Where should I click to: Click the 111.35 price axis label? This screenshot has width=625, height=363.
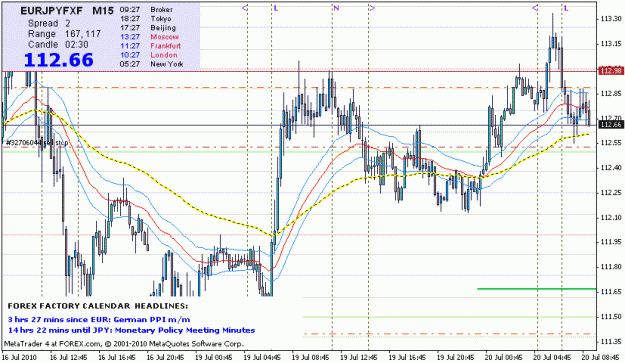(611, 341)
